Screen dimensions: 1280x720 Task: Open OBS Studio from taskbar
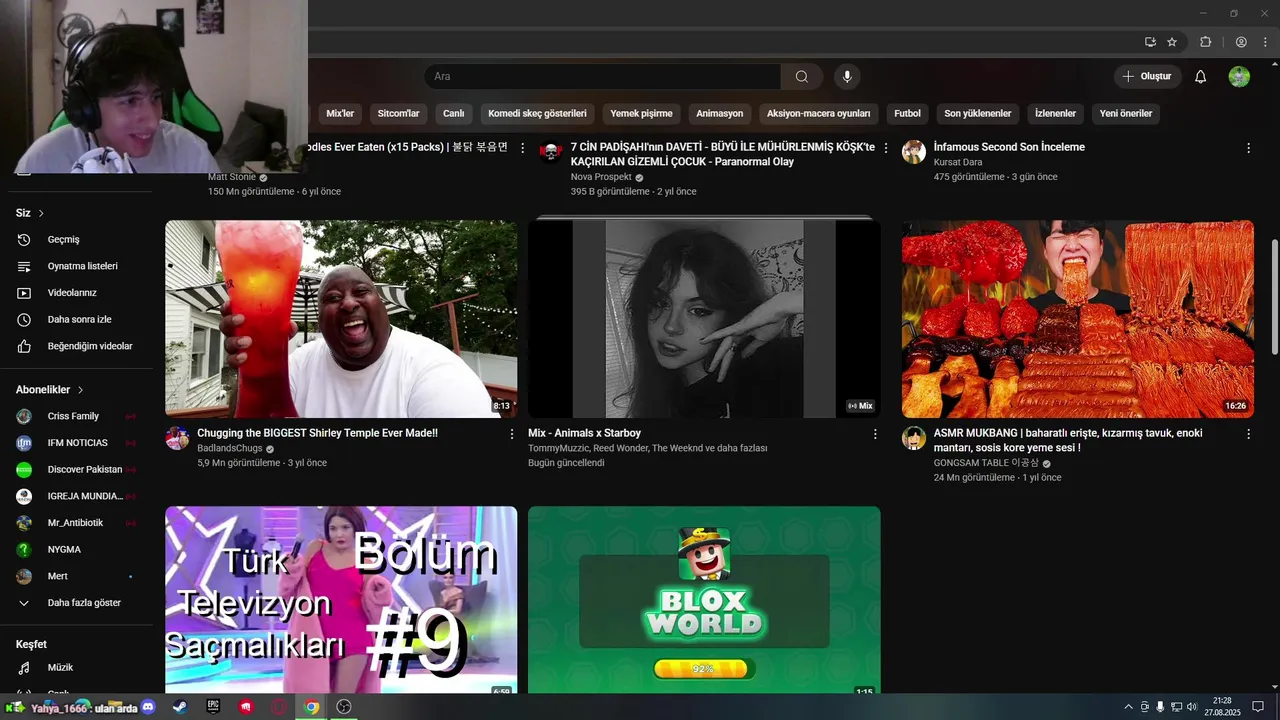click(344, 706)
